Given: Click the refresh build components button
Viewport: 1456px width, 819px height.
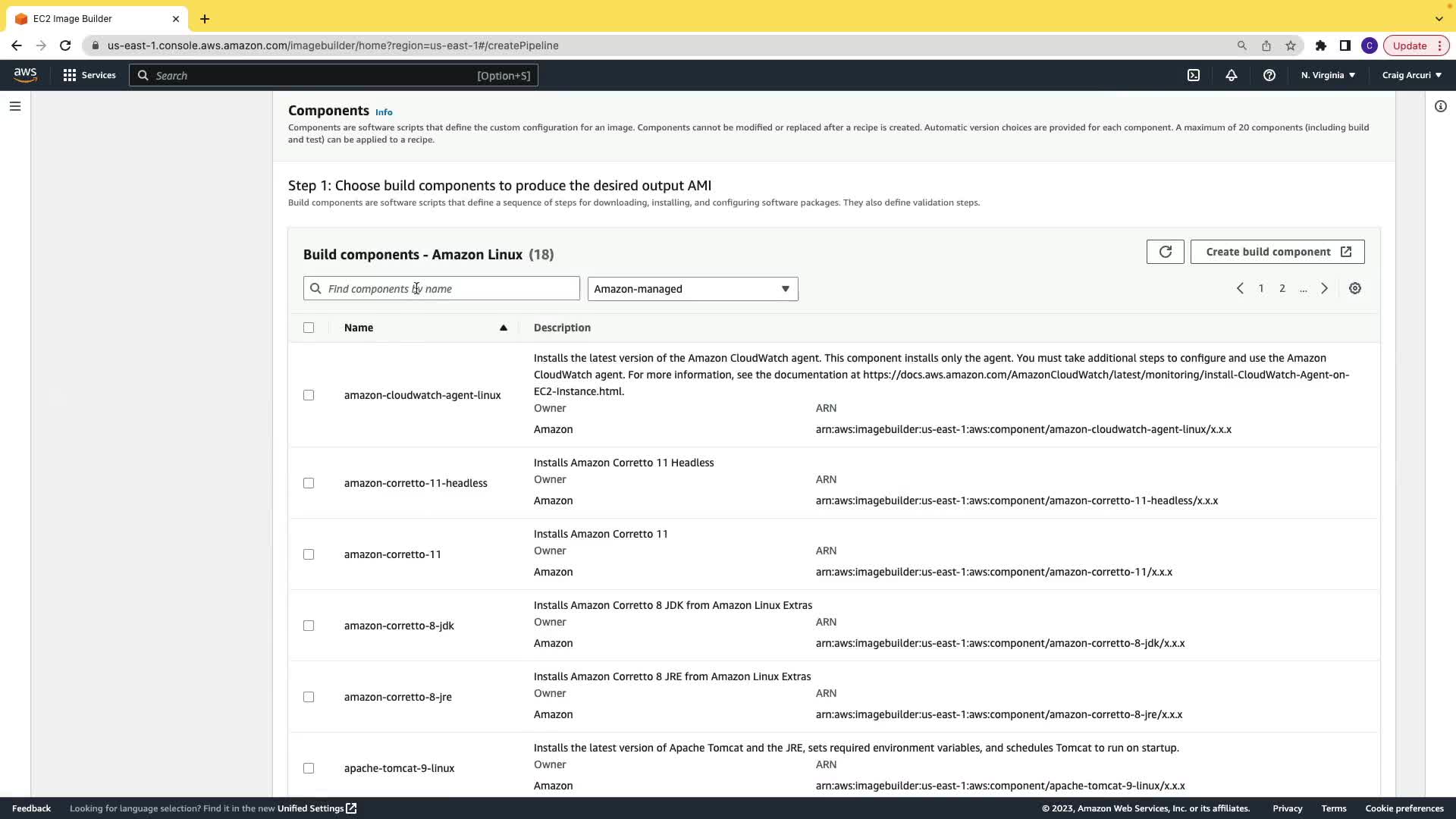Looking at the screenshot, I should 1165,252.
